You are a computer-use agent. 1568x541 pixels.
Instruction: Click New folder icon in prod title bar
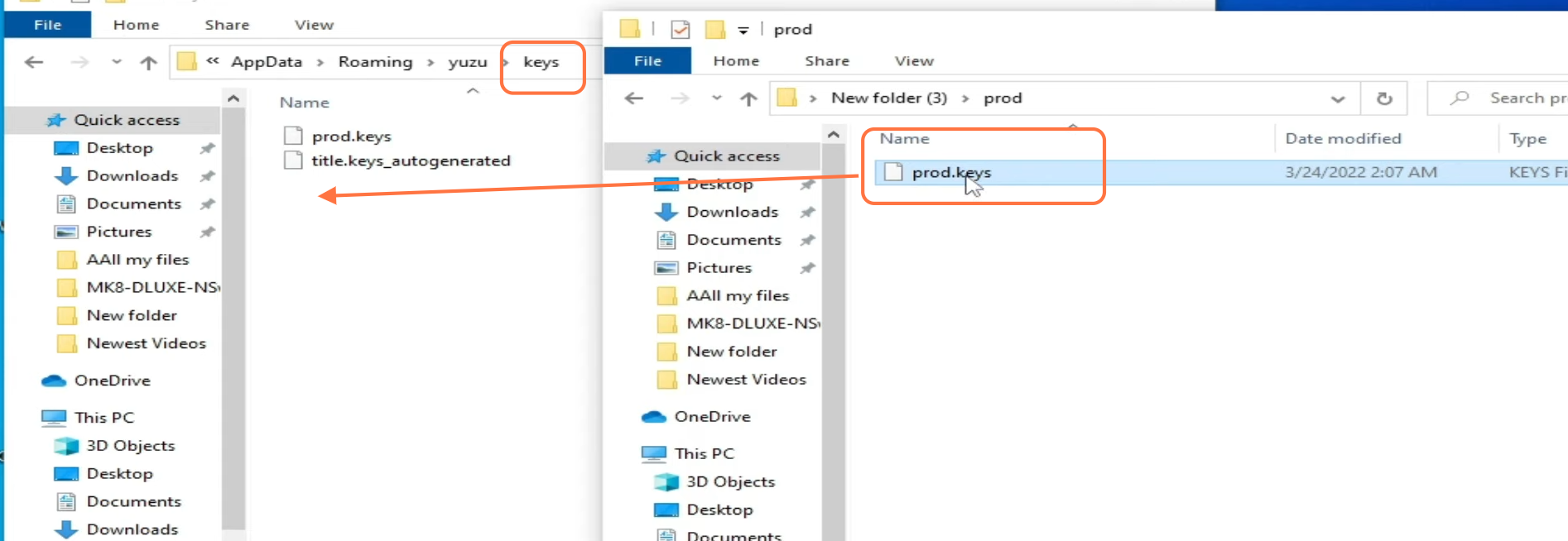tap(715, 30)
